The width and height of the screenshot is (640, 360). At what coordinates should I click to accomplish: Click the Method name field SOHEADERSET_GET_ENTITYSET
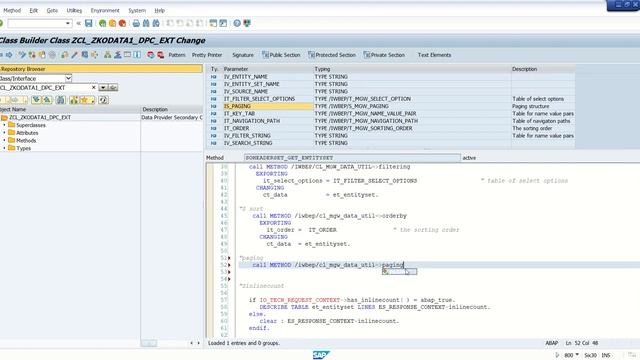coord(352,158)
